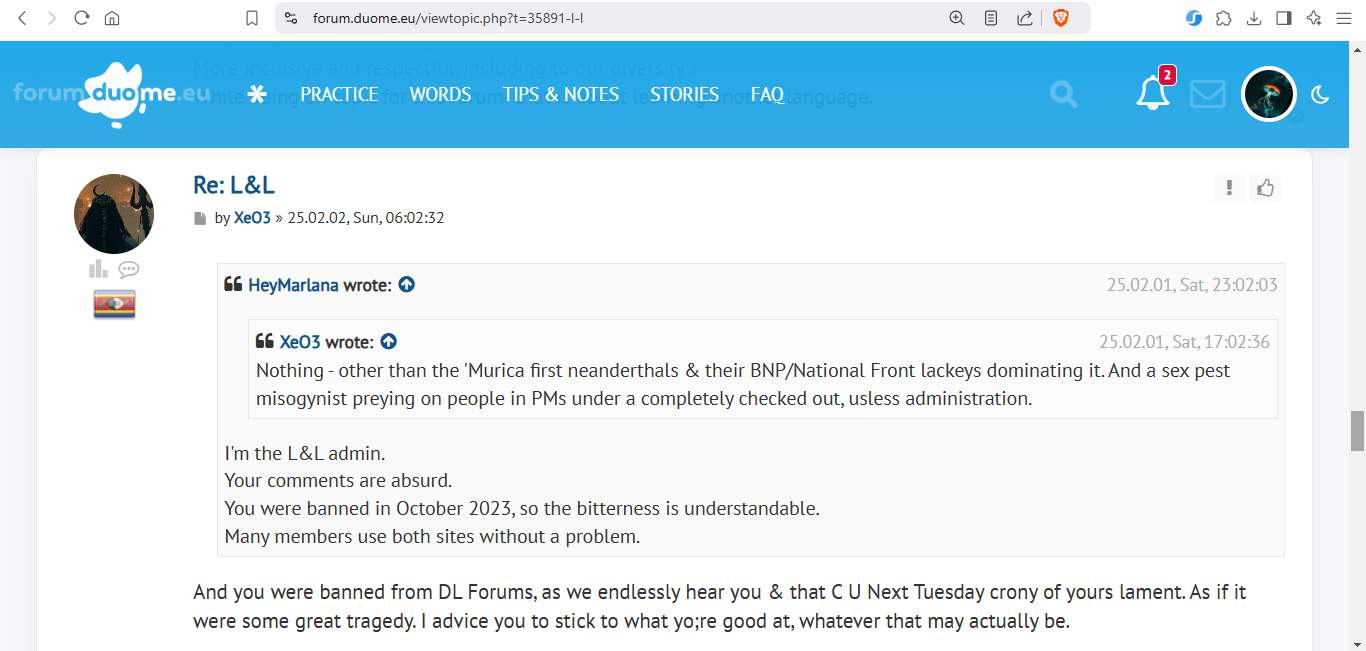The width and height of the screenshot is (1366, 651).
Task: Open the private messages envelope icon
Action: tap(1207, 94)
